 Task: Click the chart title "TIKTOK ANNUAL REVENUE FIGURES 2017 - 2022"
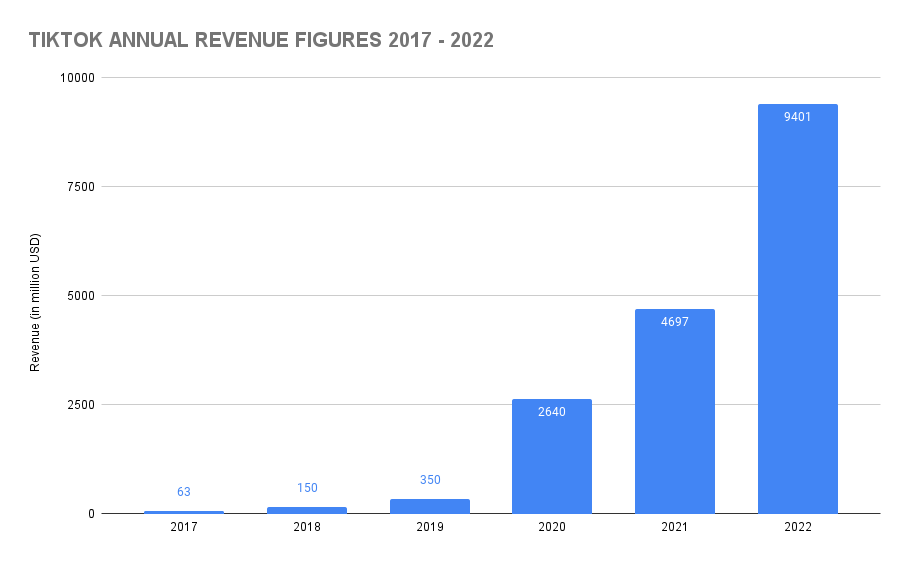pos(261,40)
